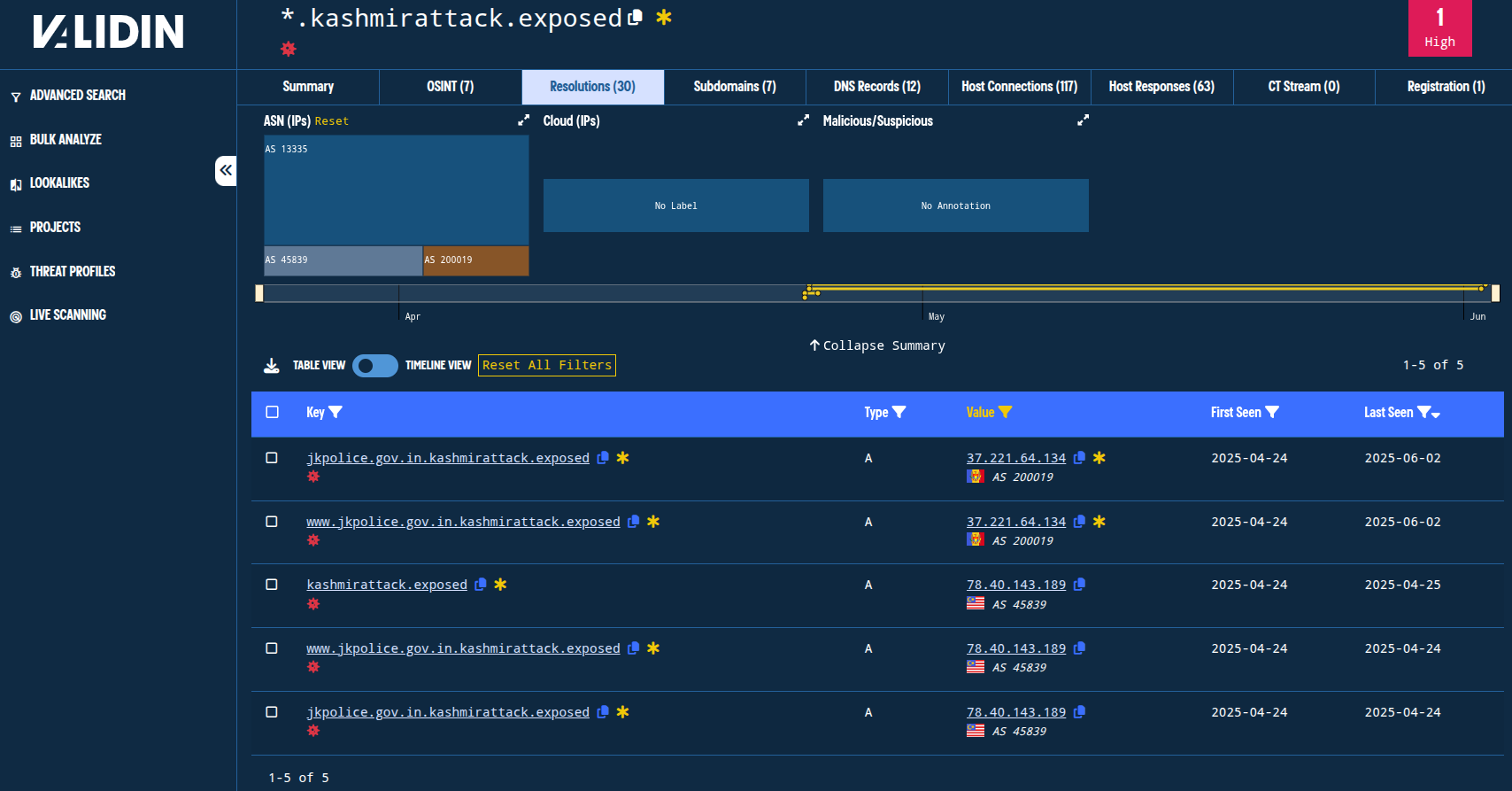This screenshot has width=1512, height=791.
Task: Open the Host Connections (117) tab
Action: click(1020, 87)
